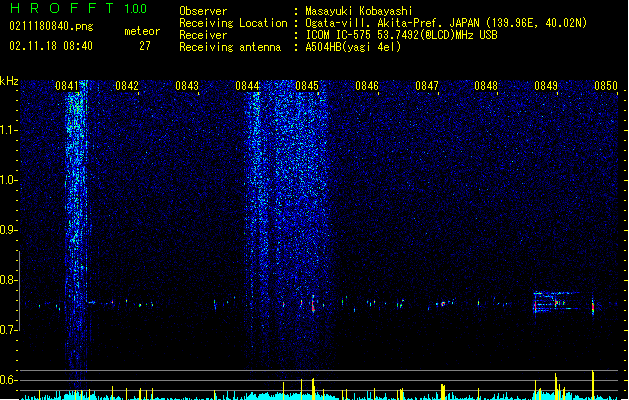Click the kHz unit label
Screen dimensions: 629x400
[9, 81]
